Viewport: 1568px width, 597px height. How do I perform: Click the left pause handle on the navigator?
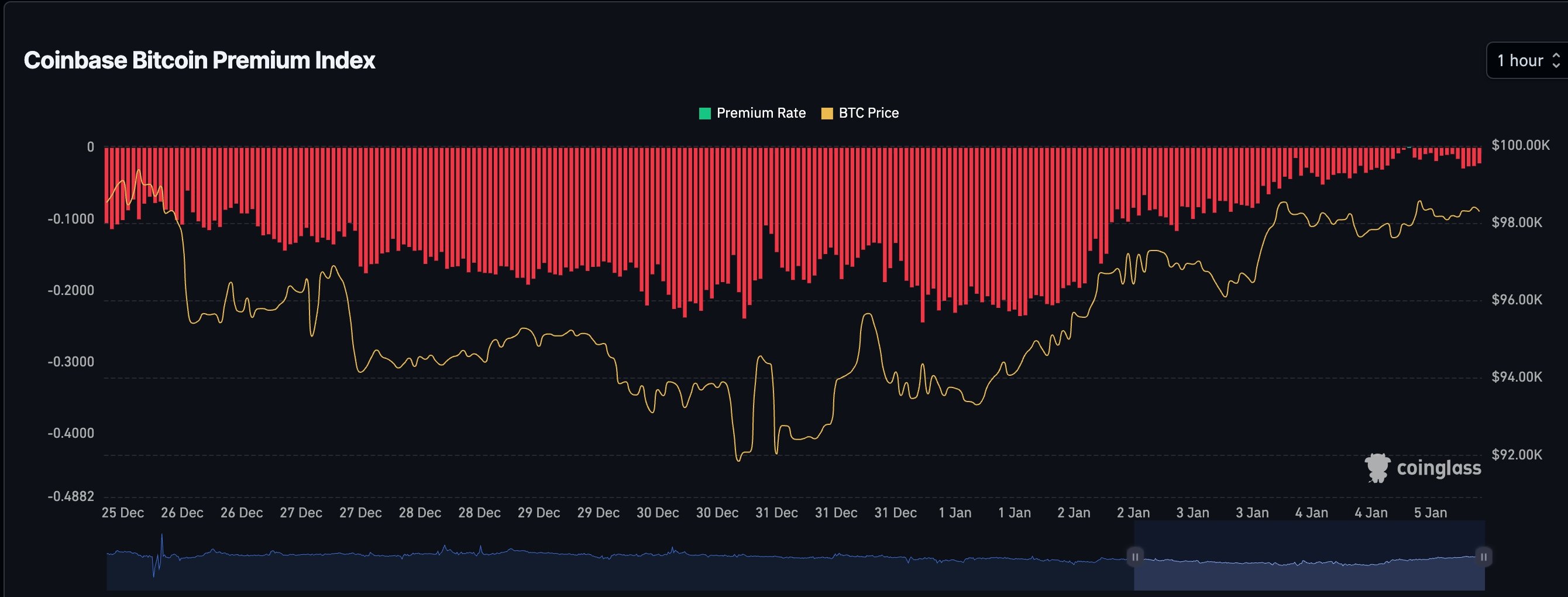tap(1137, 557)
